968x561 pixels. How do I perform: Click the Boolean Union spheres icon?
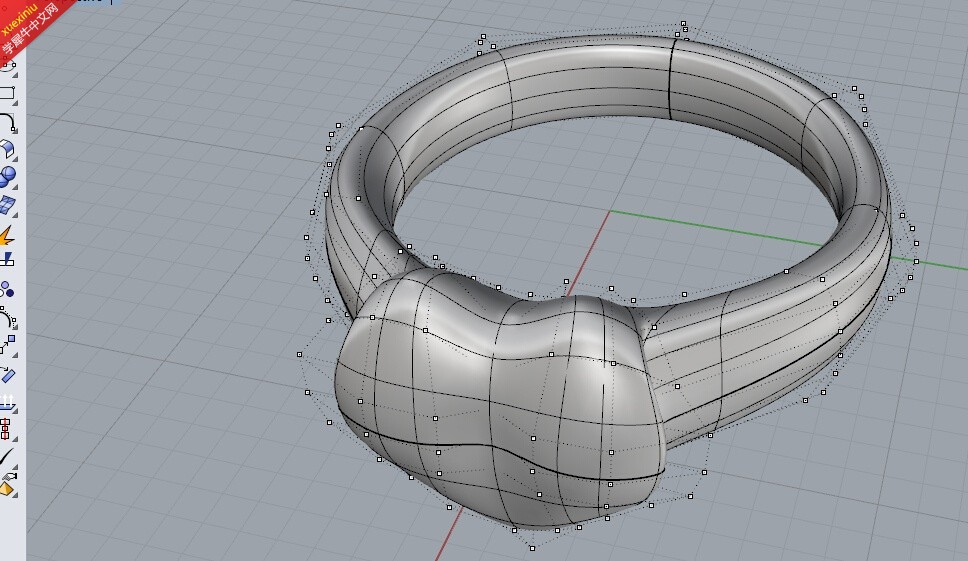(x=7, y=177)
